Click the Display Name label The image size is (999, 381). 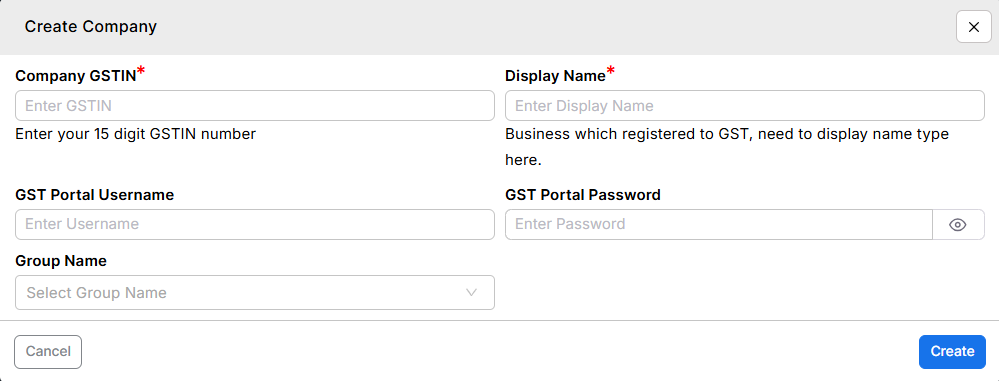point(555,76)
